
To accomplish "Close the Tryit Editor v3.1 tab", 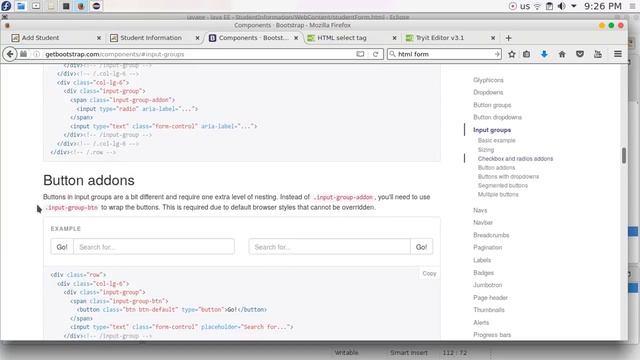I will click(x=493, y=38).
